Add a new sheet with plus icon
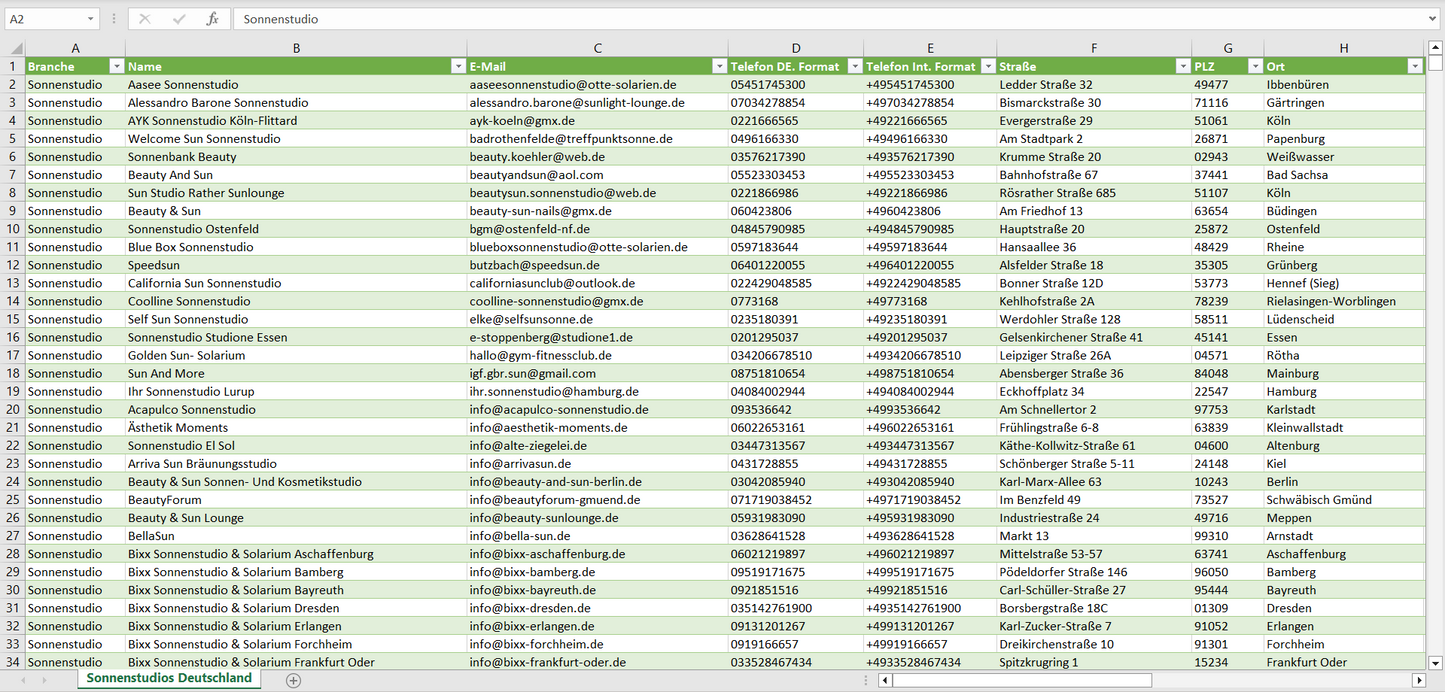 click(x=293, y=680)
